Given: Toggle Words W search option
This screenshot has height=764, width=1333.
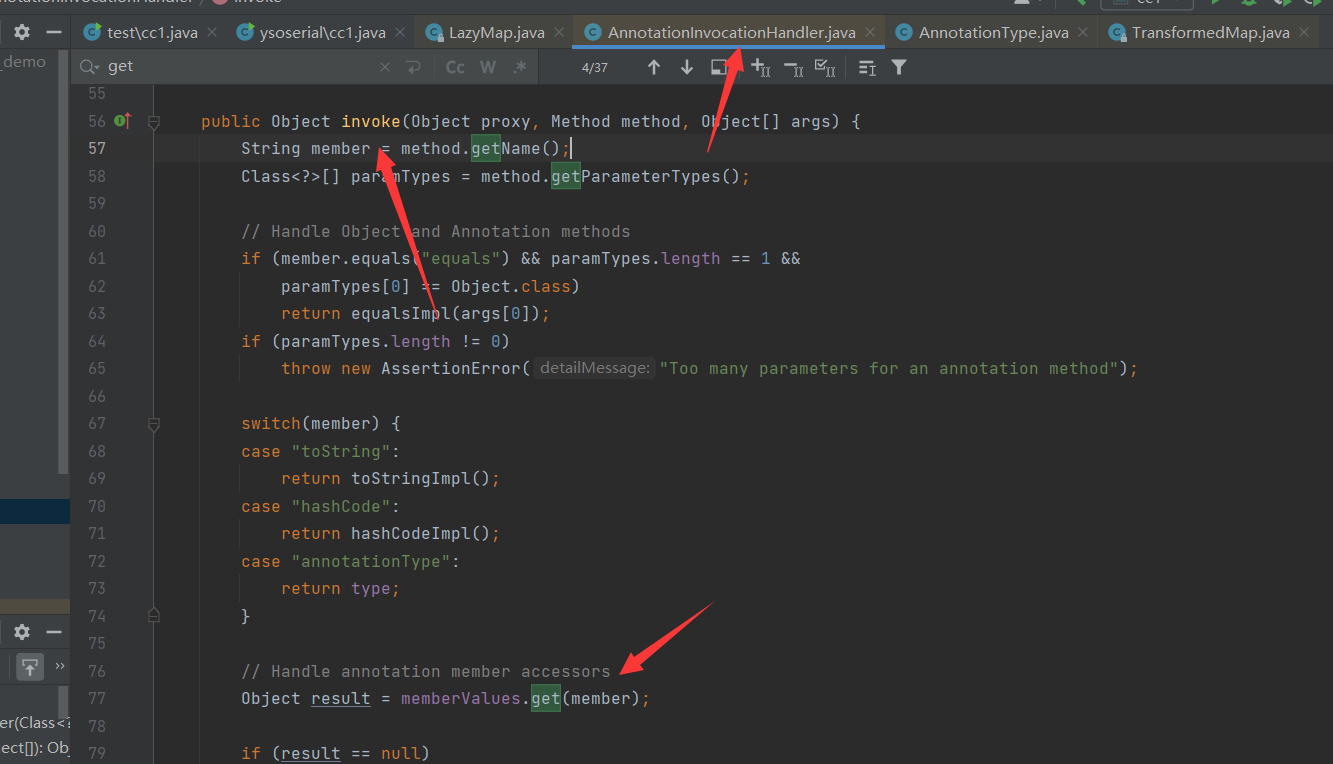Looking at the screenshot, I should (488, 67).
